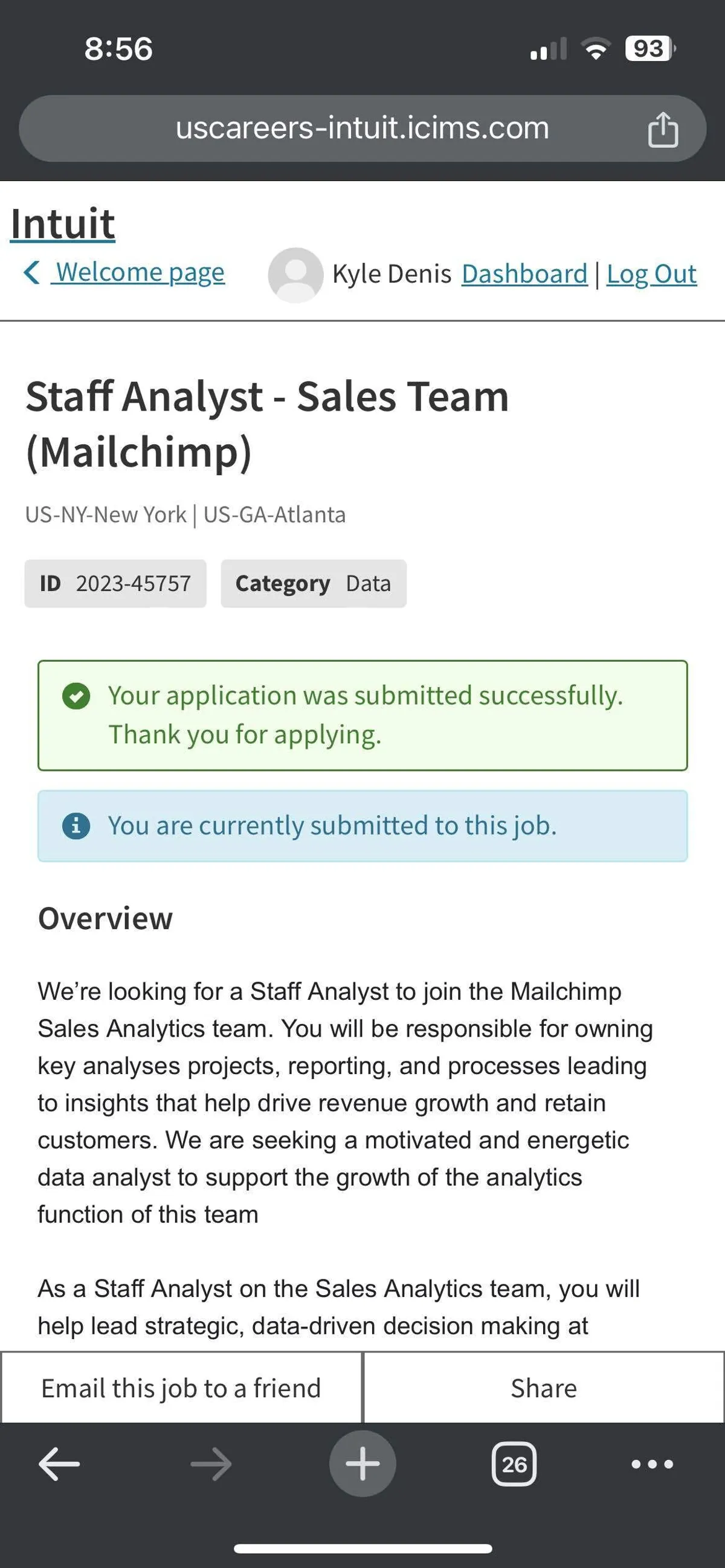Screen dimensions: 725x1568
Task: Tap the back chevron beside Welcome page
Action: pos(31,272)
